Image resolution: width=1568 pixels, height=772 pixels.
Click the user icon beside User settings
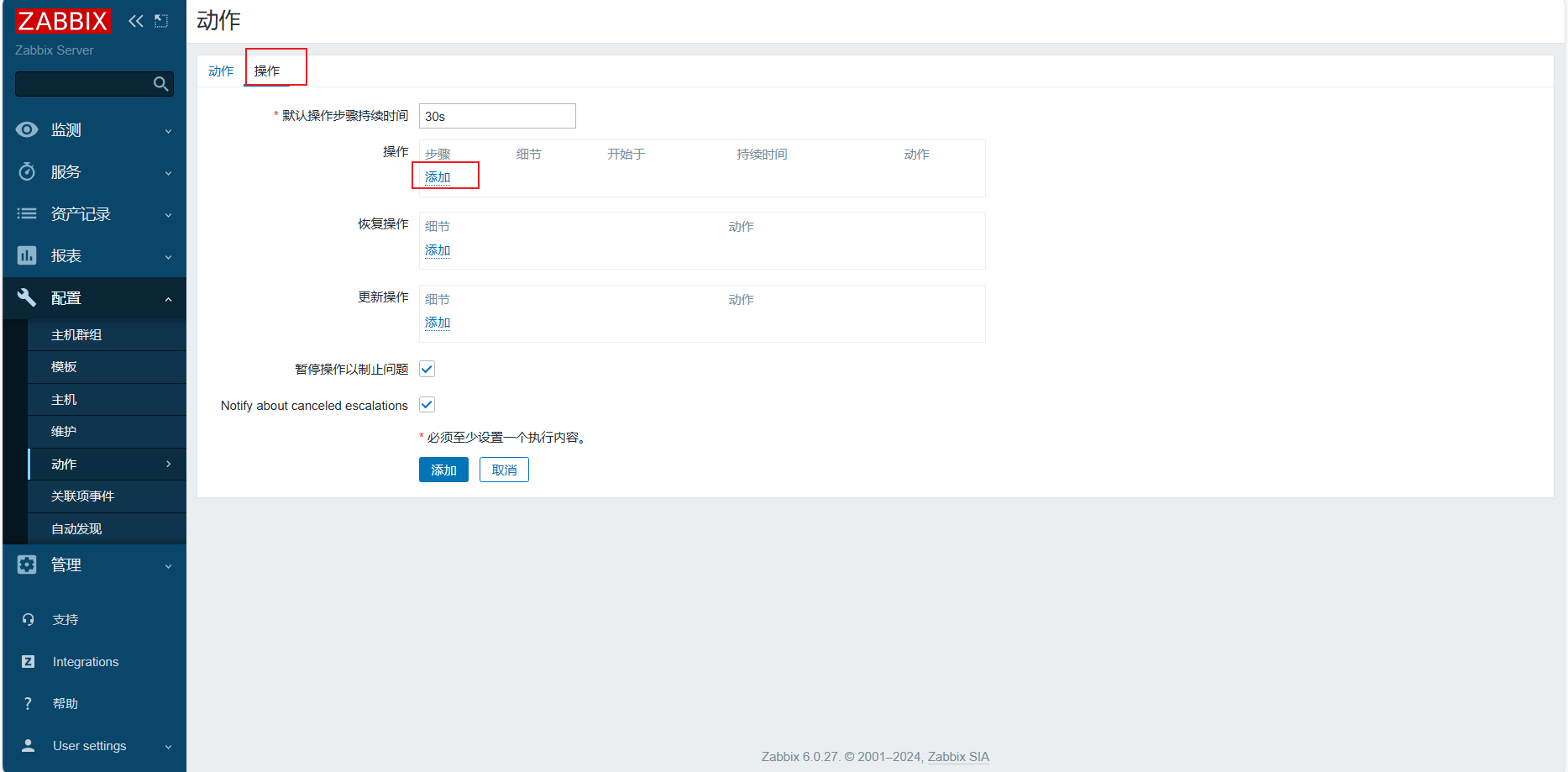pyautogui.click(x=28, y=745)
